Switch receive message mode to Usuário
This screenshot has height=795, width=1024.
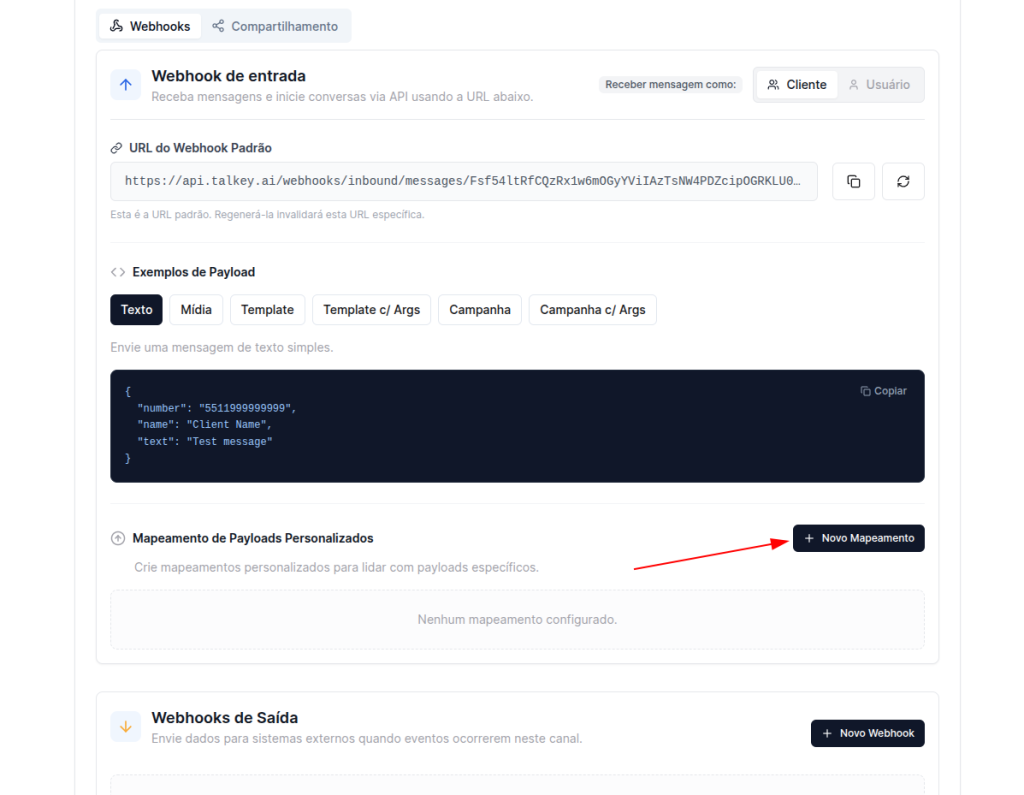coord(879,85)
